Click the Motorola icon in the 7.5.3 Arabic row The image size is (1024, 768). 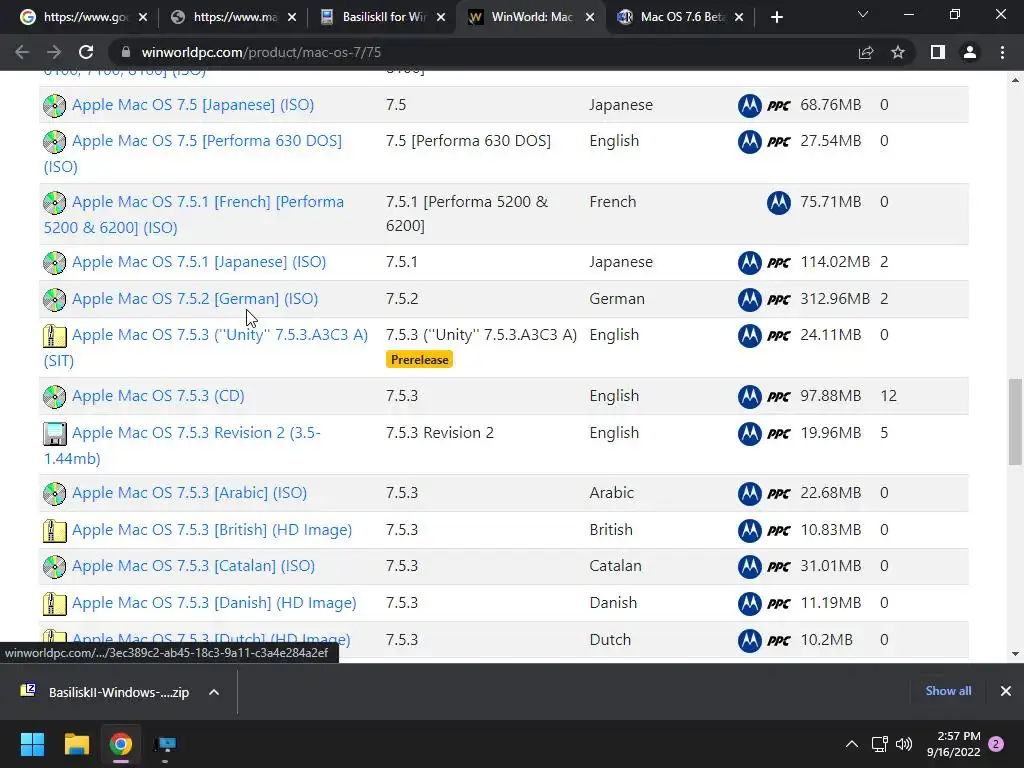(x=750, y=494)
